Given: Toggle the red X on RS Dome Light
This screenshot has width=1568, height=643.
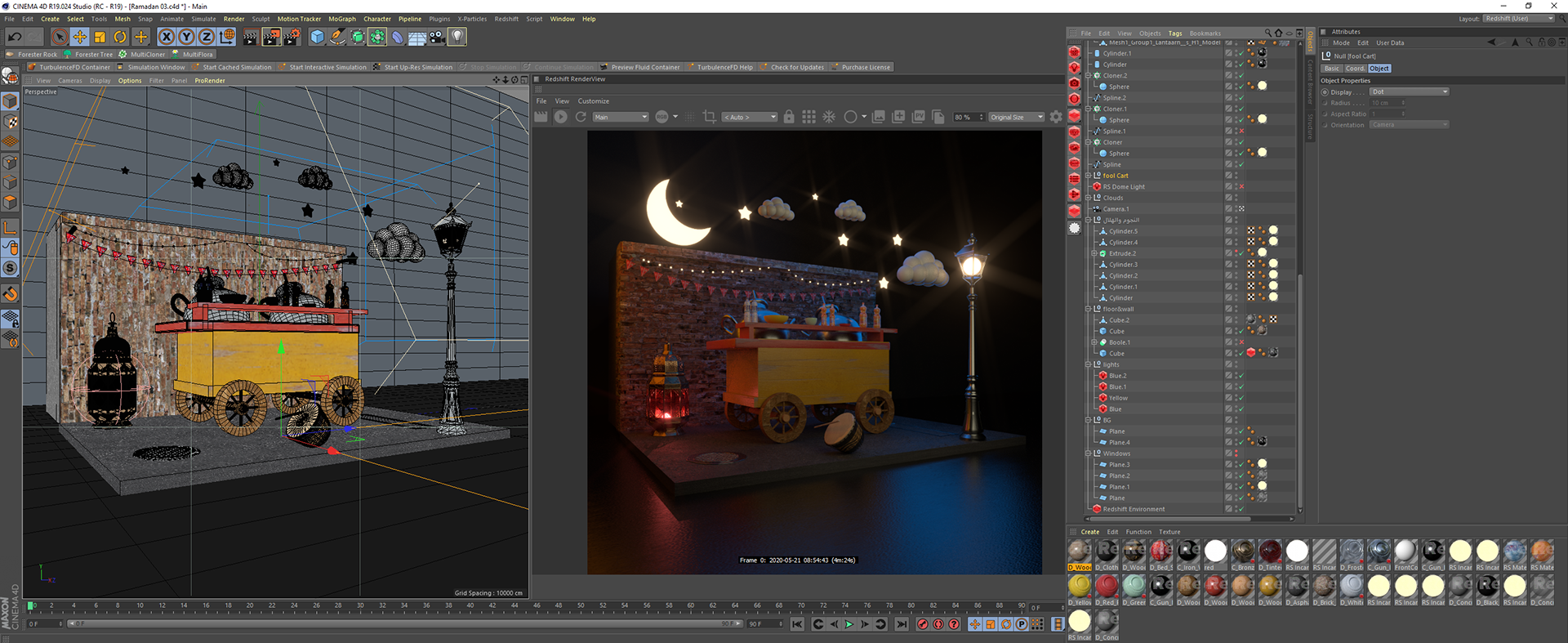Looking at the screenshot, I should pos(1241,187).
